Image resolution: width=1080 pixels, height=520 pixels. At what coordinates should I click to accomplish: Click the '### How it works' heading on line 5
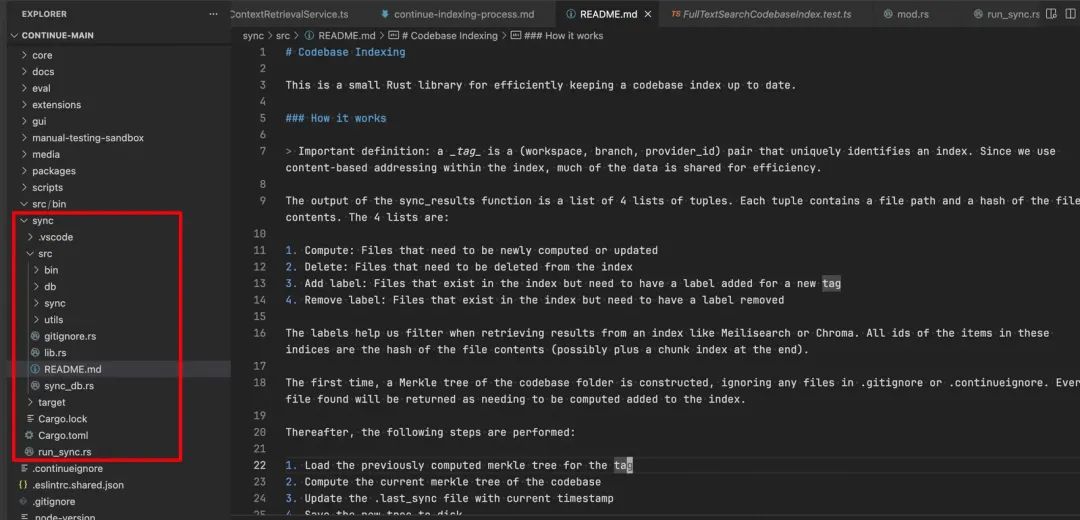tap(335, 118)
